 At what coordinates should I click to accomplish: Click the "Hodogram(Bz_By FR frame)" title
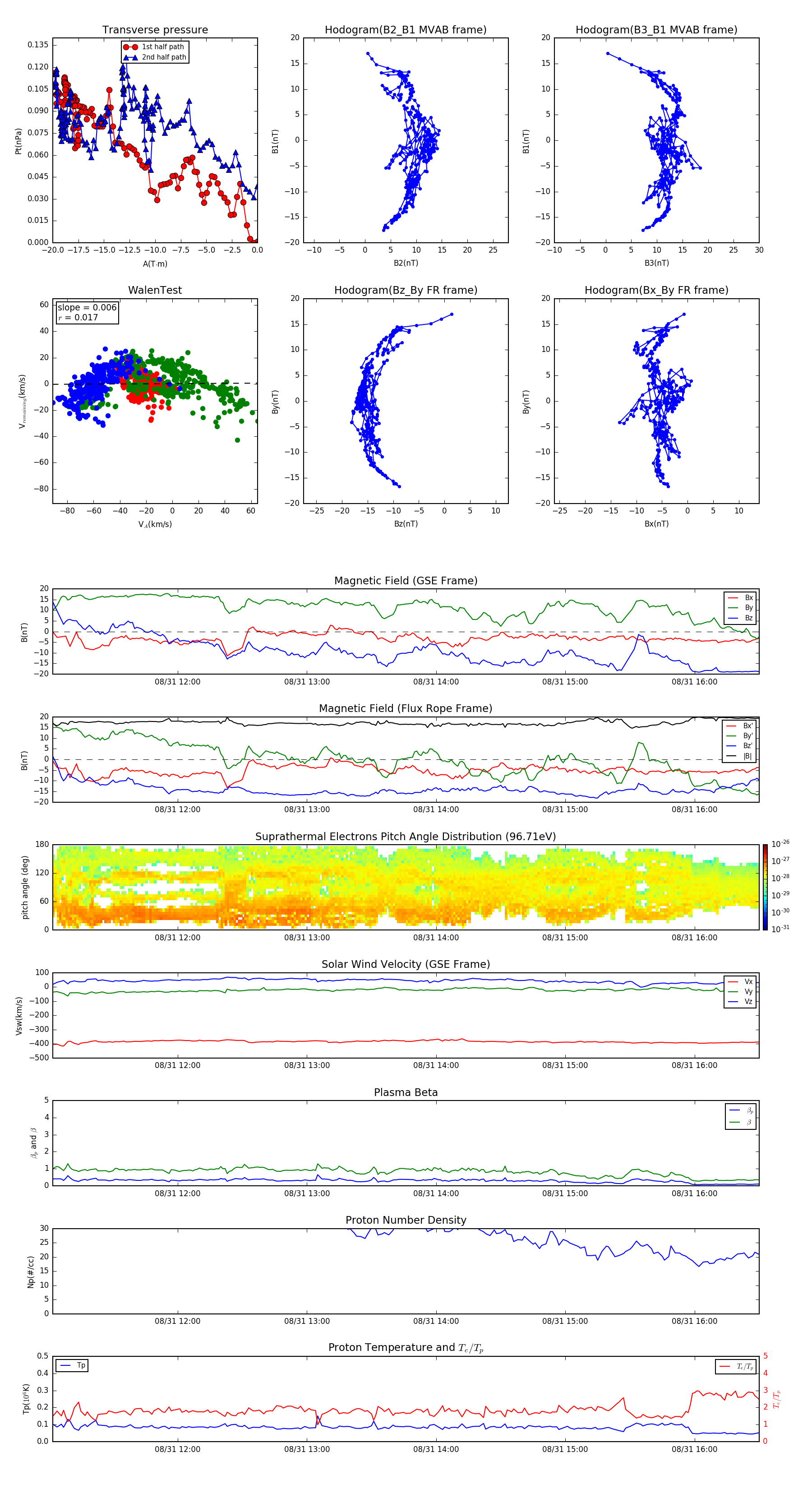tap(406, 290)
